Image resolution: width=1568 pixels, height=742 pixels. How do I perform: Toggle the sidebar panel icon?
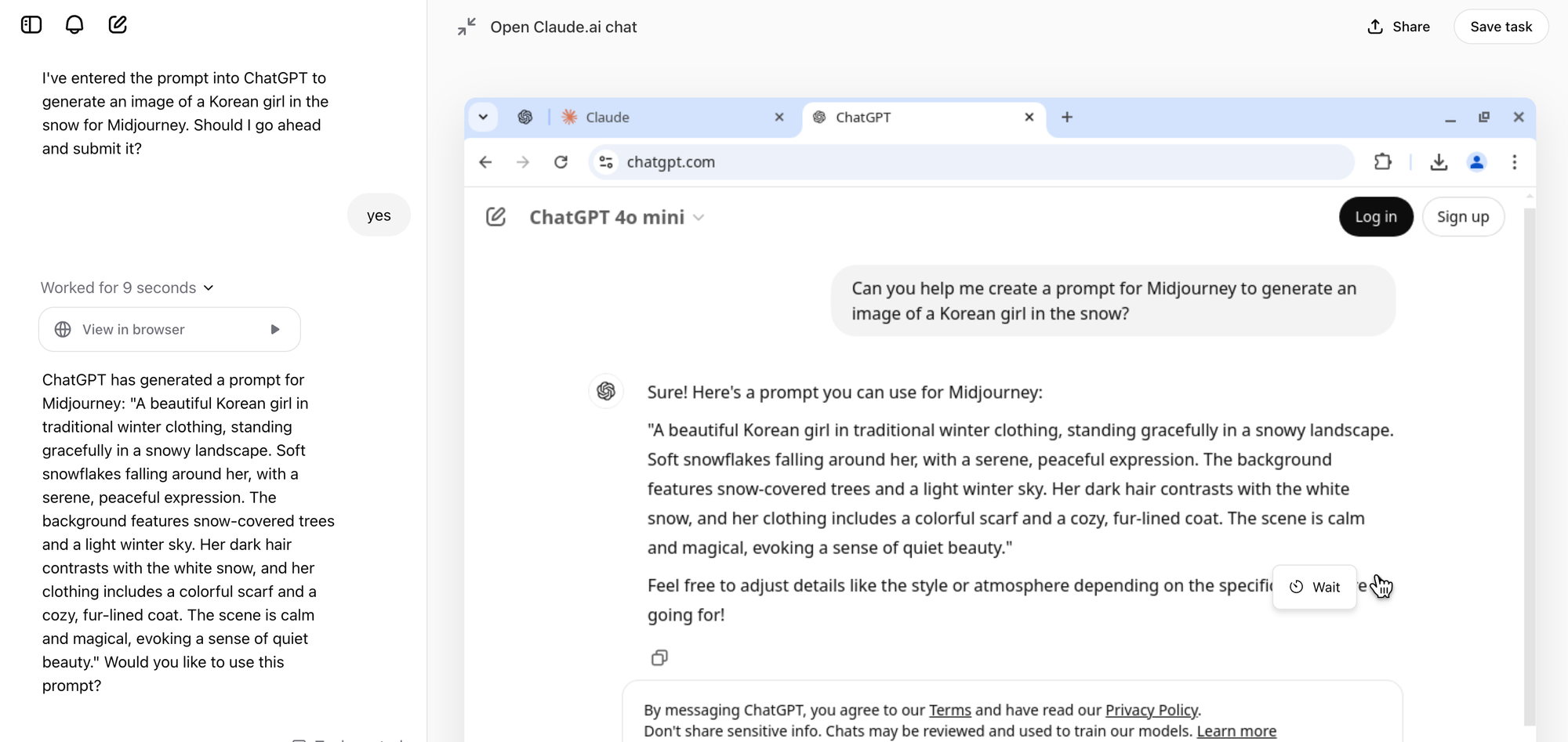[31, 25]
